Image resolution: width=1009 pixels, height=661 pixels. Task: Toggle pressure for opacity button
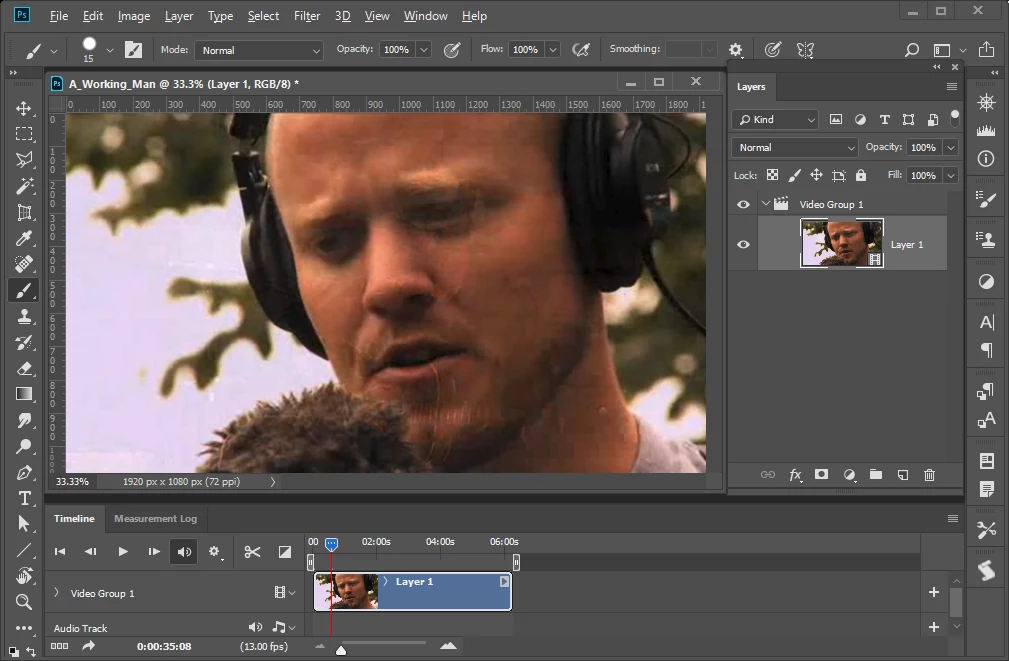pos(452,50)
